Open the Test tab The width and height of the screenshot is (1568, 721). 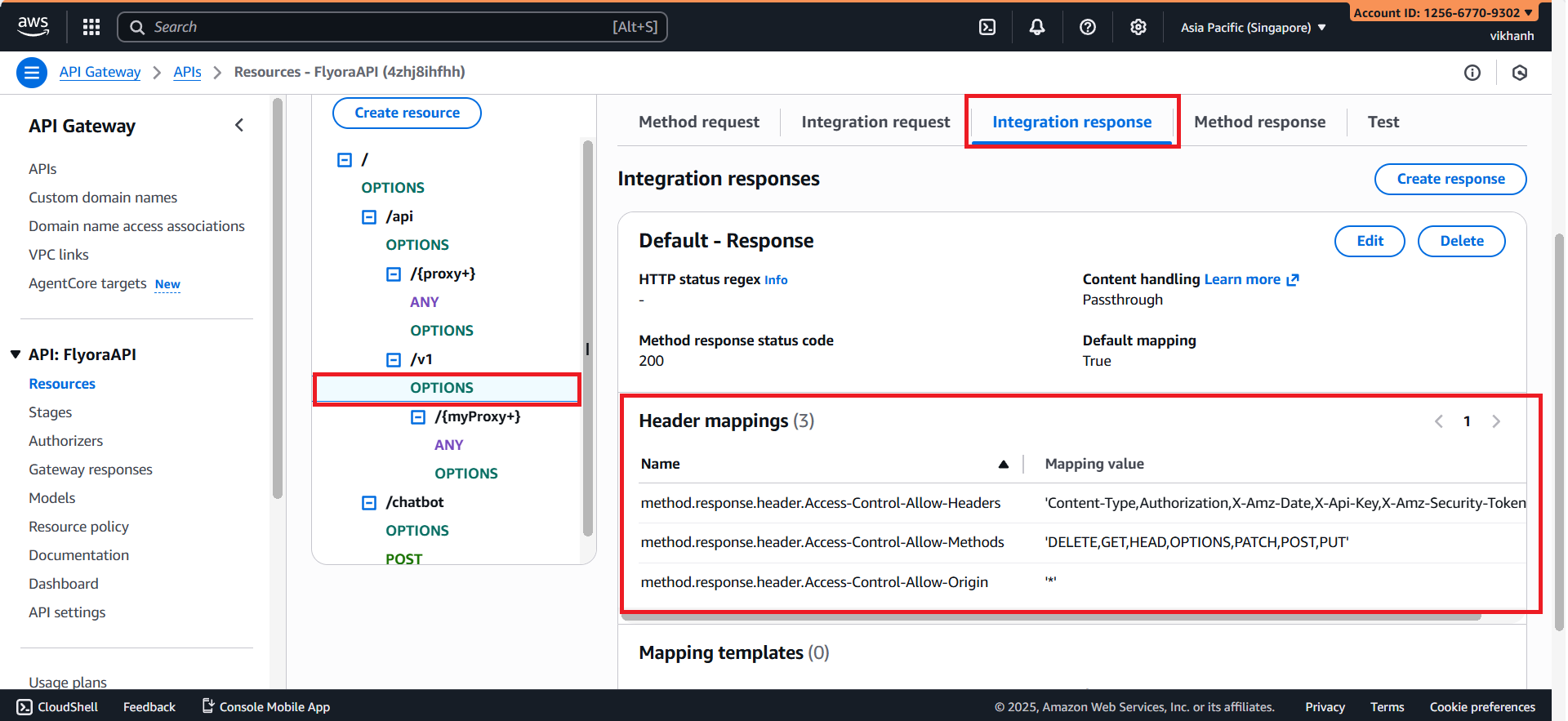[x=1383, y=122]
